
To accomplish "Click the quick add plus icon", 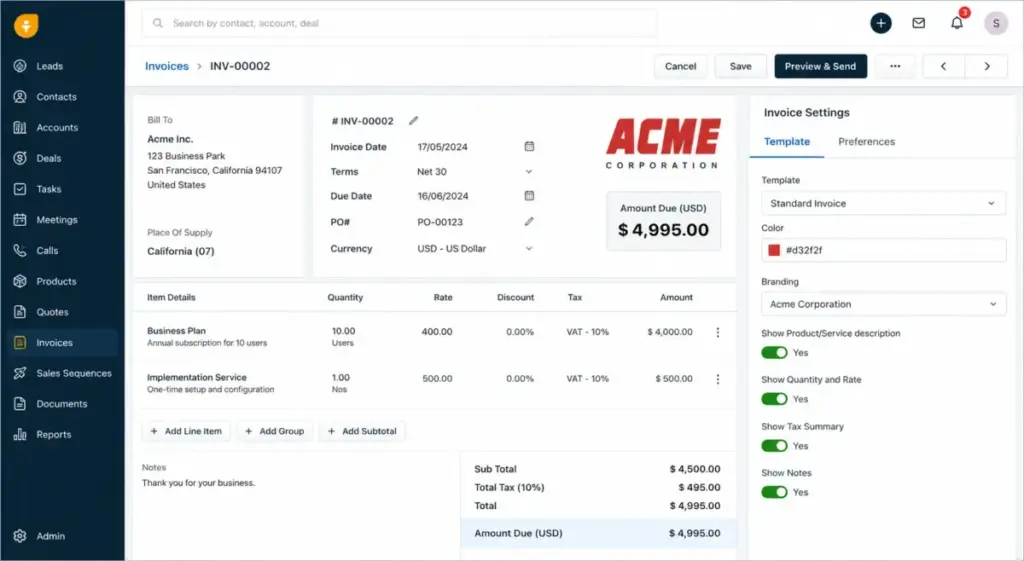I will [x=880, y=24].
